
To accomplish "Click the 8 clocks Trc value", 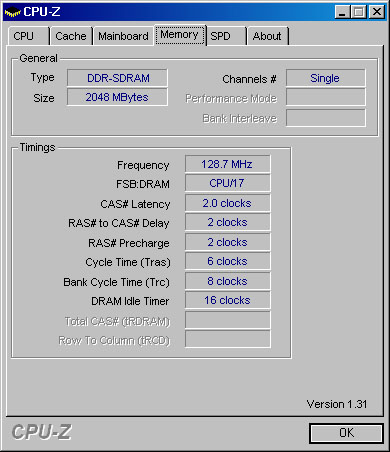I will [228, 281].
